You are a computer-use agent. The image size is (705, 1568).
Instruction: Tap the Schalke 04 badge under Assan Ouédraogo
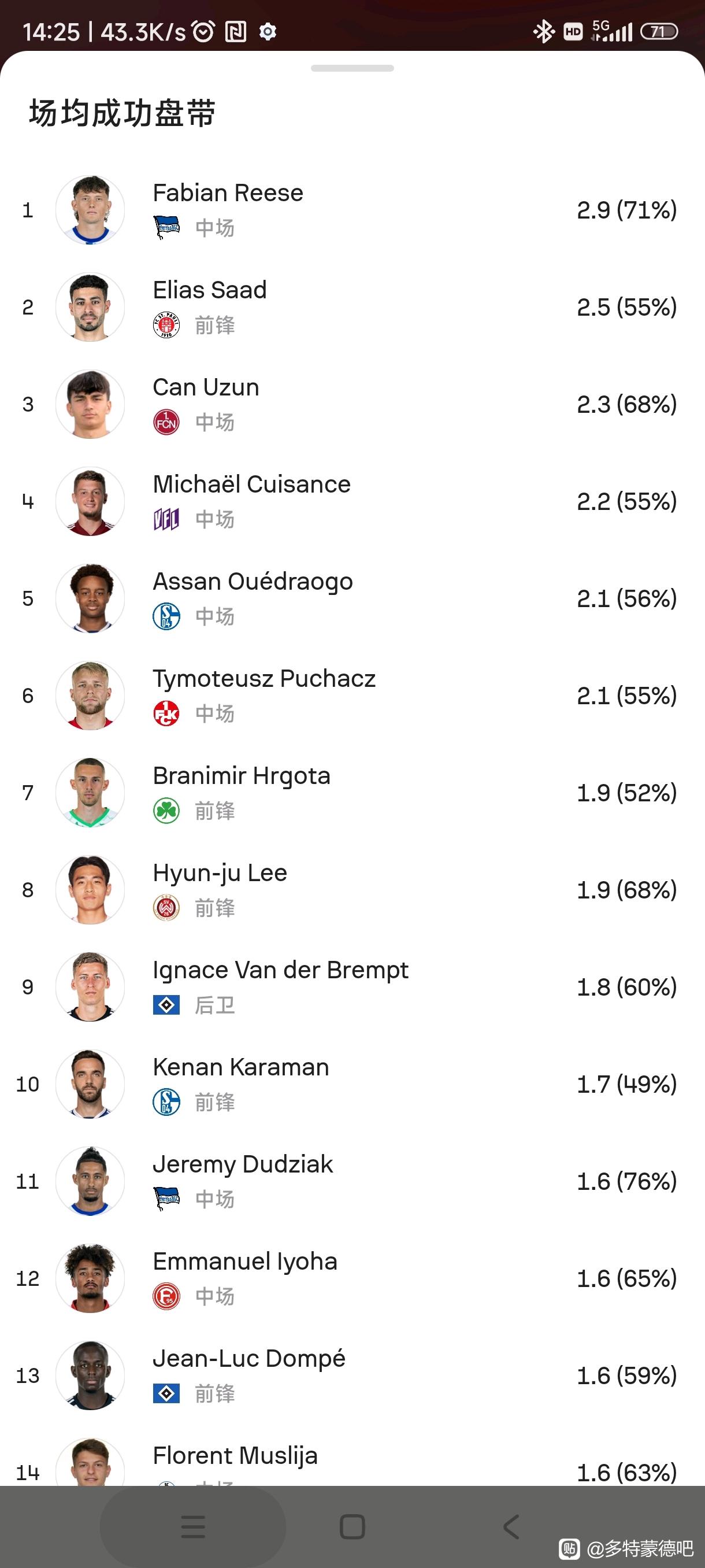click(166, 616)
